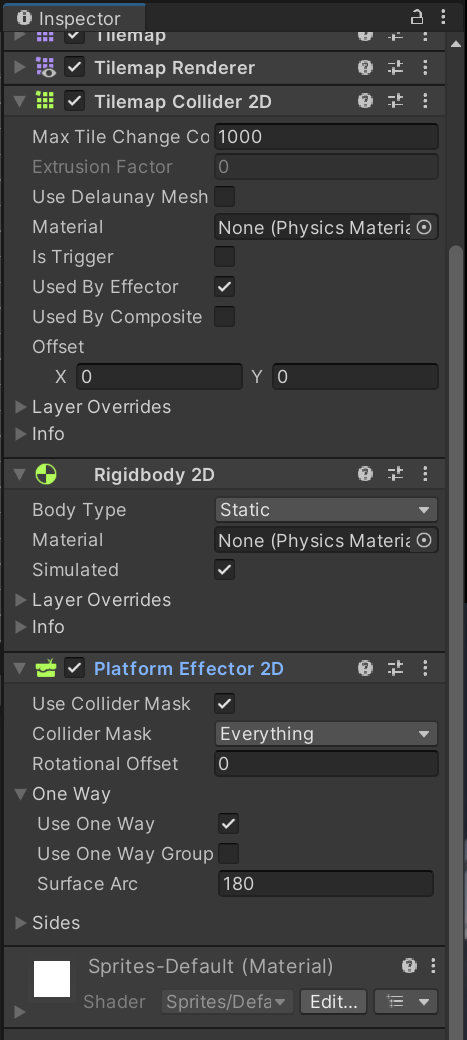
Task: Open help for Rigidbody 2D
Action: pyautogui.click(x=365, y=474)
